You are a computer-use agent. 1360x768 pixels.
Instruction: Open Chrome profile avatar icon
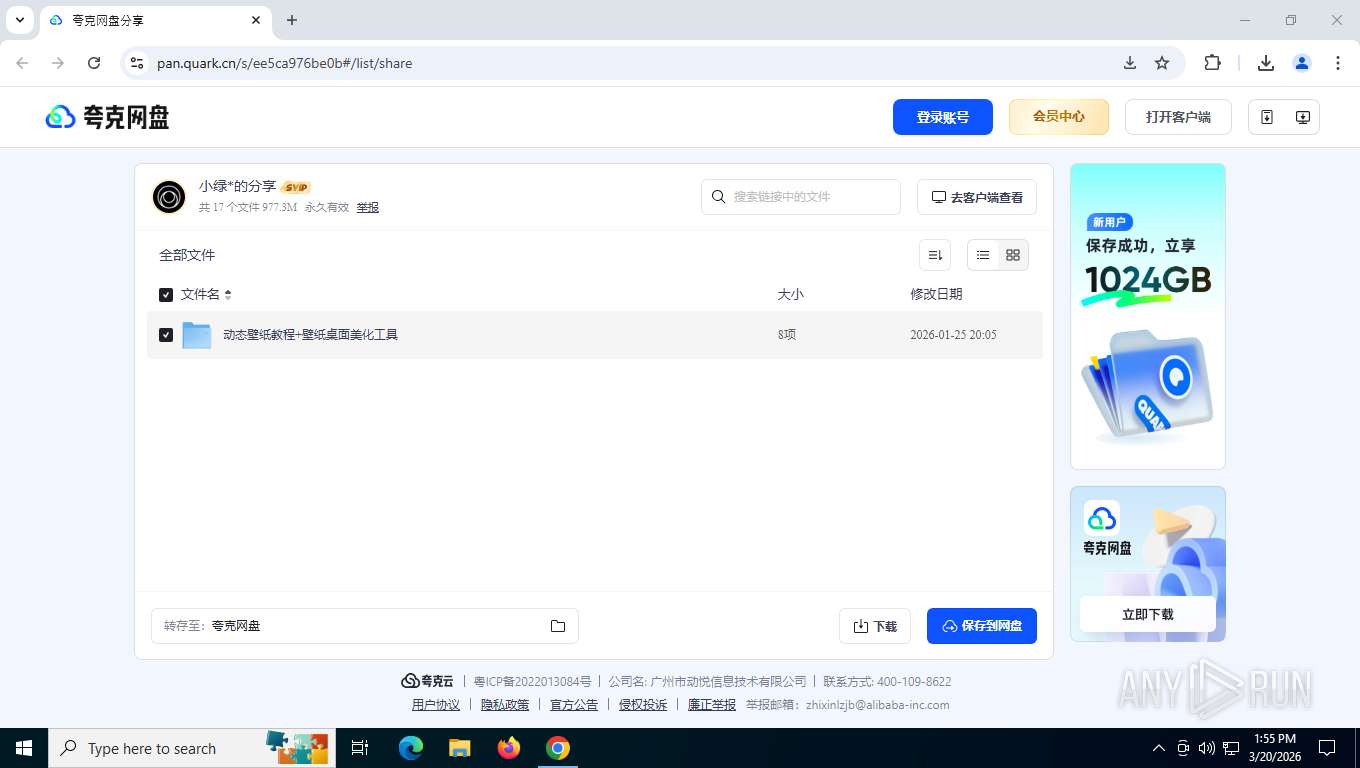pyautogui.click(x=1302, y=63)
